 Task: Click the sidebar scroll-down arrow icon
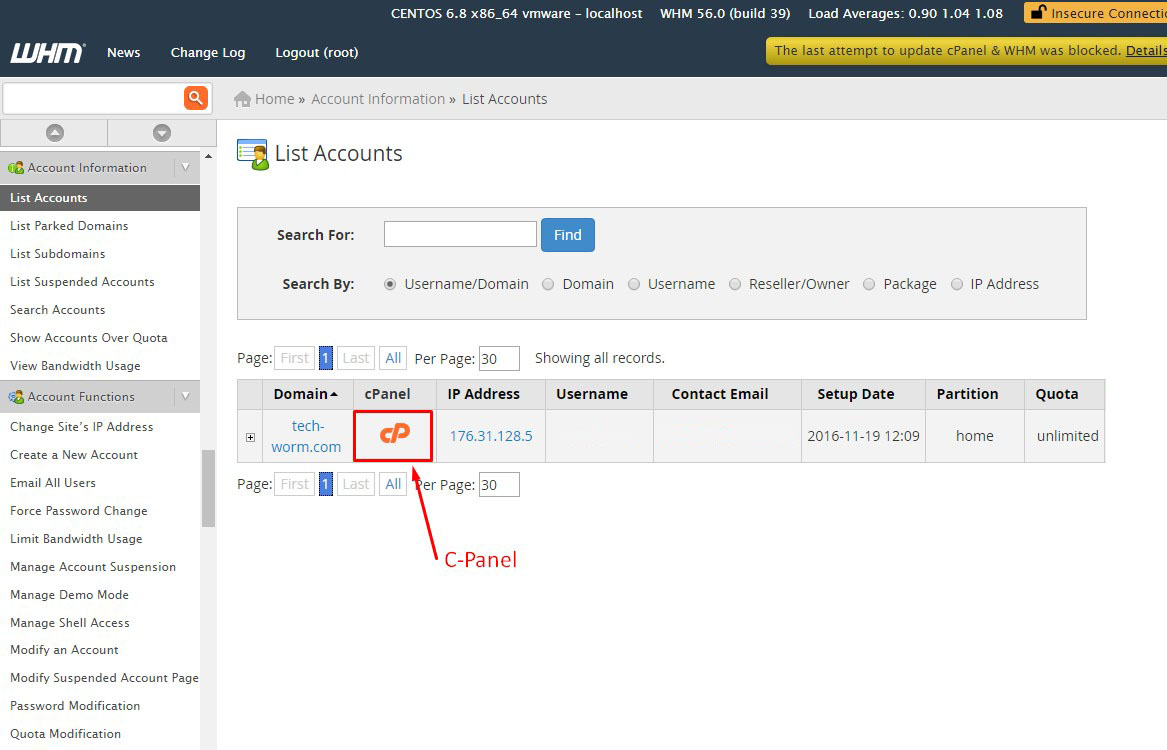(161, 133)
